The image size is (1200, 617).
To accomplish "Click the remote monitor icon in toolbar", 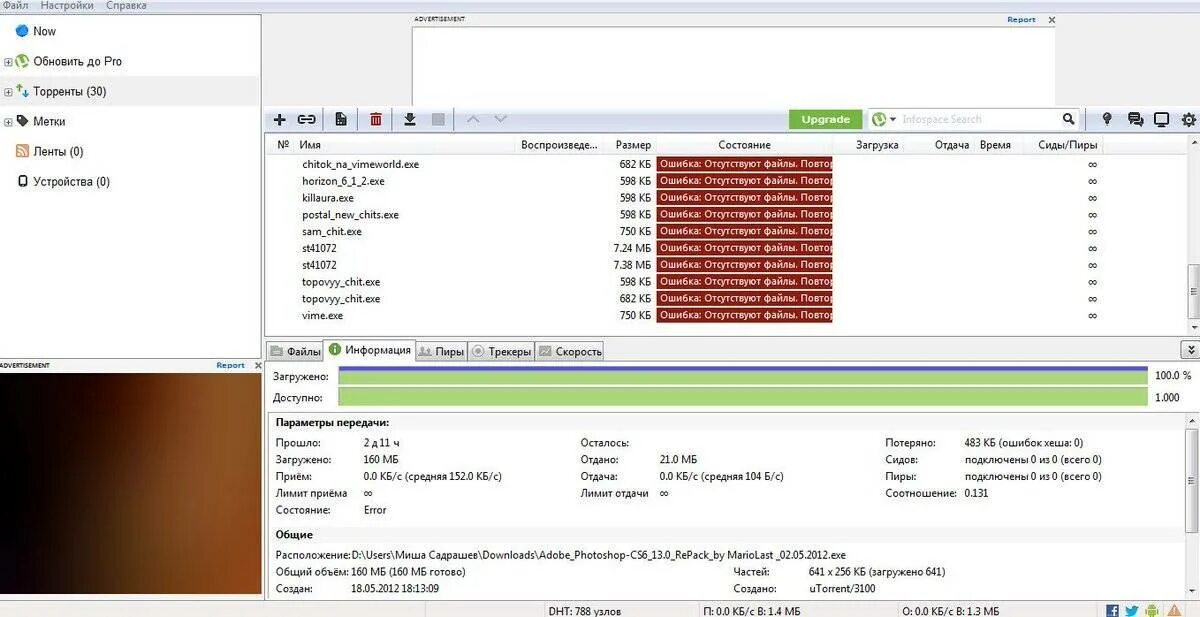I will click(x=1161, y=119).
